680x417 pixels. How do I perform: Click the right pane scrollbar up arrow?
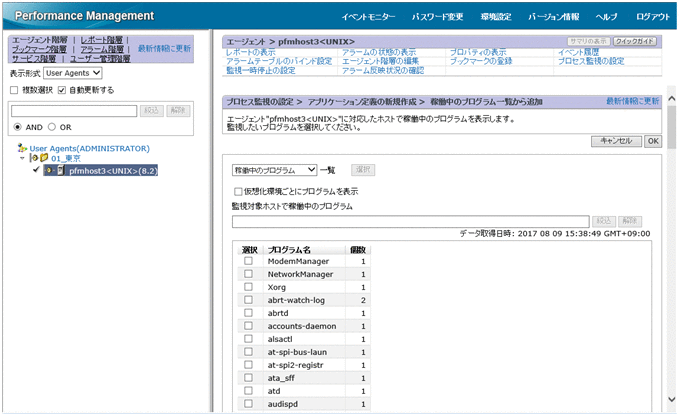[x=671, y=99]
